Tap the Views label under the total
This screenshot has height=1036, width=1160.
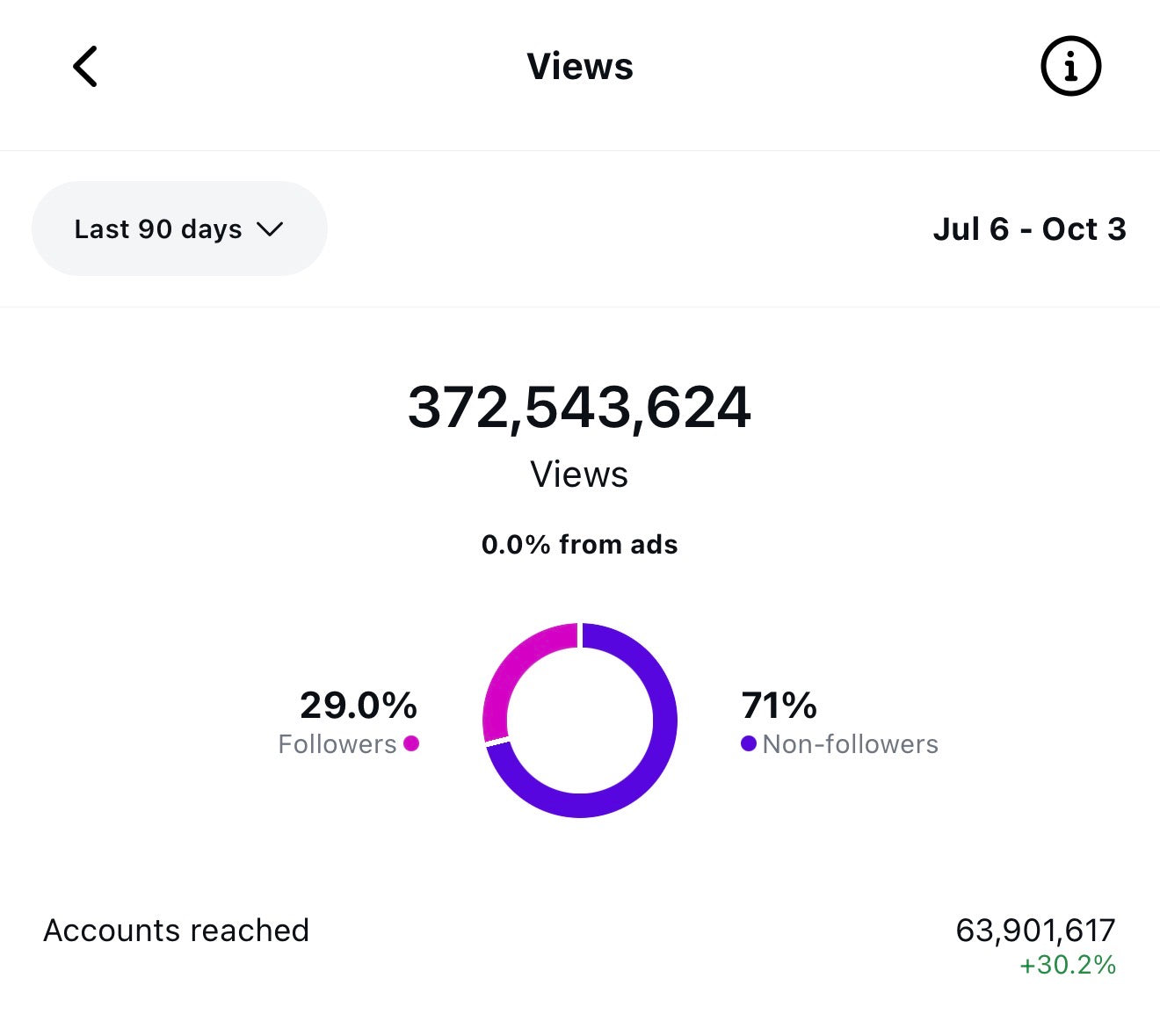coord(579,475)
